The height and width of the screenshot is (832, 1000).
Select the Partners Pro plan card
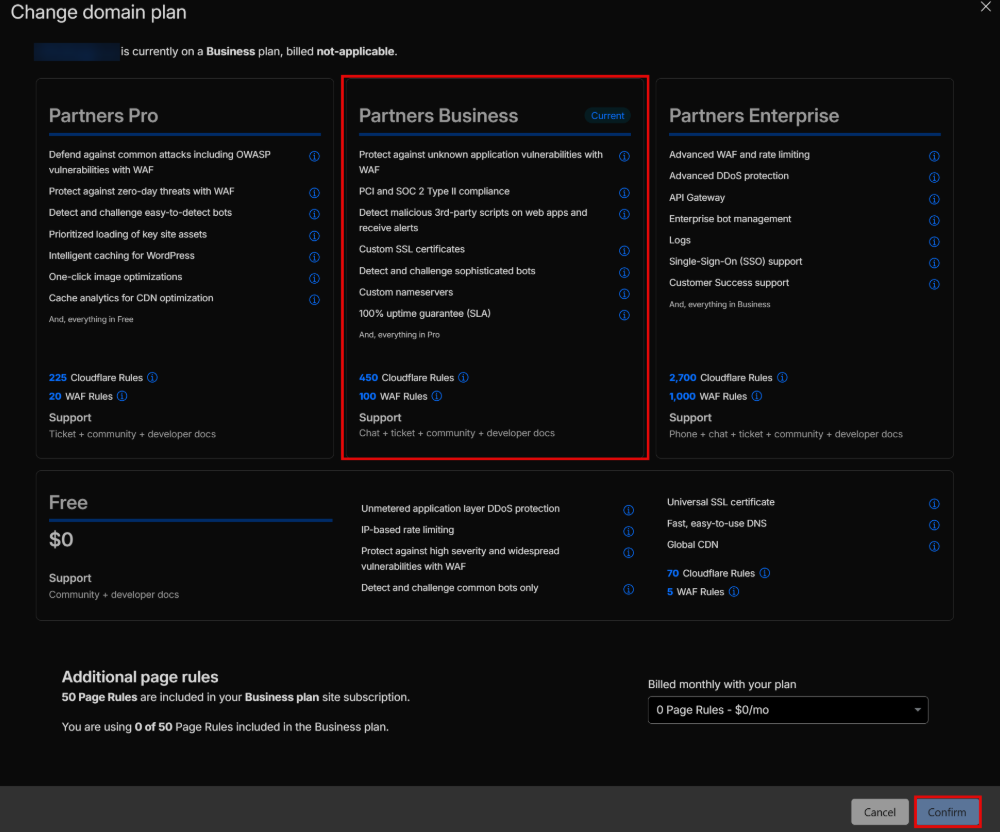184,268
